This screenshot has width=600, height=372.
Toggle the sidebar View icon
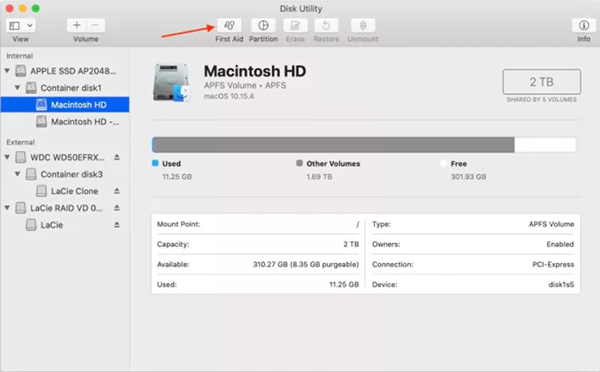point(15,26)
